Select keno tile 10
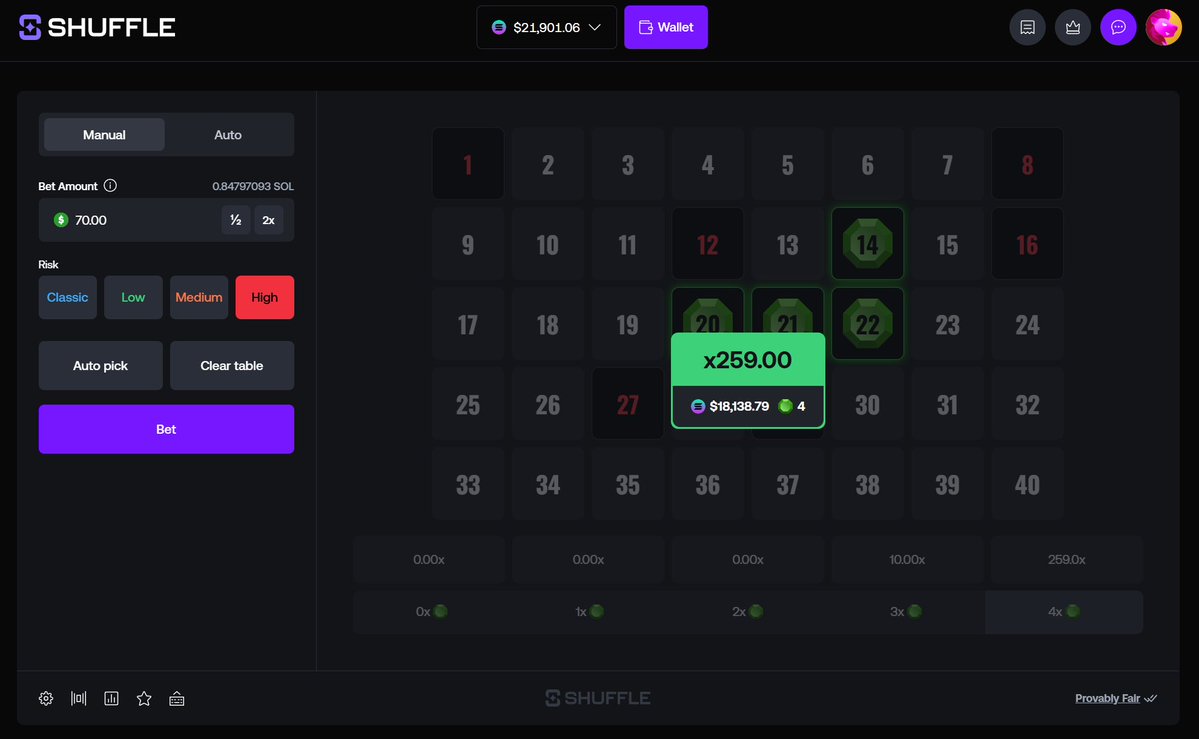This screenshot has width=1199, height=739. tap(548, 243)
